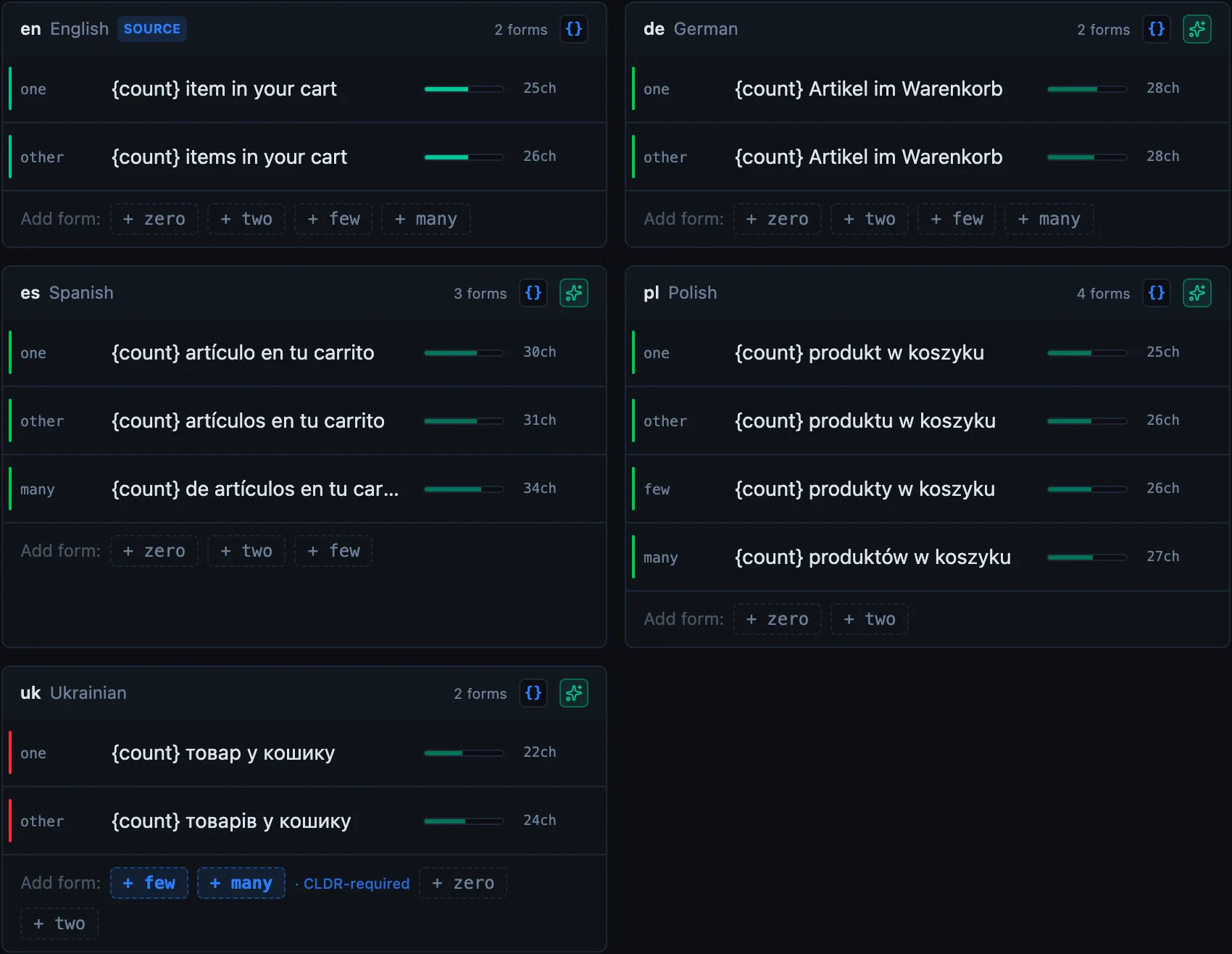
Task: Add the few form to German
Action: click(957, 219)
